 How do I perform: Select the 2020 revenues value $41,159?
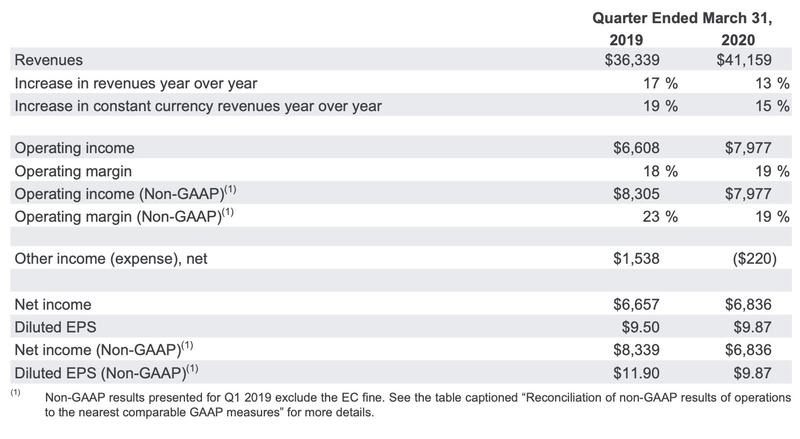741,61
